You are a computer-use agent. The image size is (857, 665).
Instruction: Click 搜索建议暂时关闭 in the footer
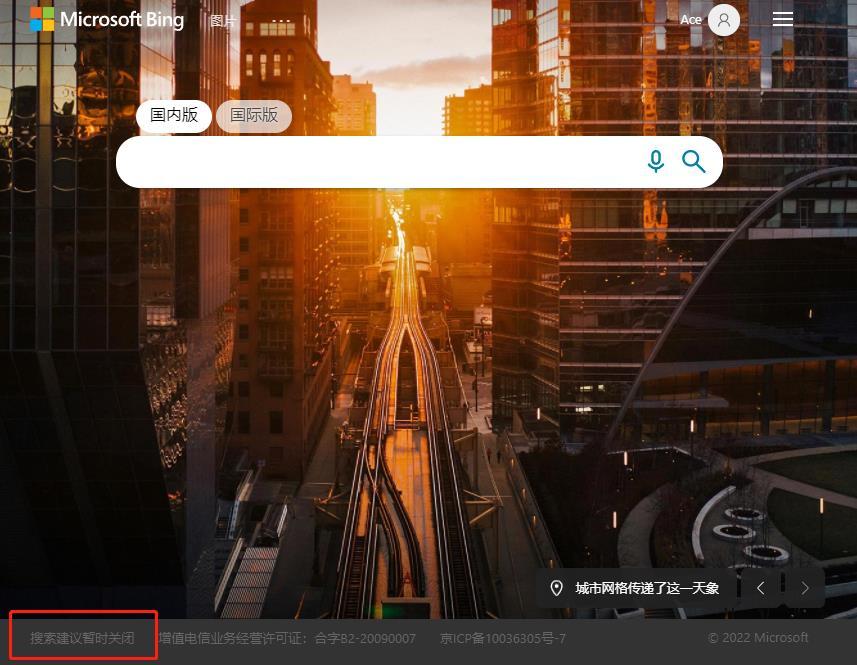pos(82,638)
